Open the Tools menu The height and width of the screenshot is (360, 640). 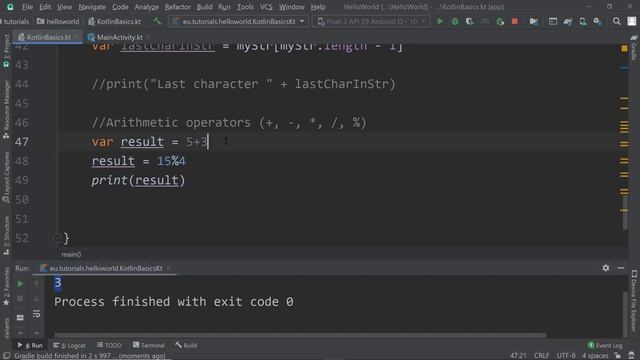click(245, 7)
